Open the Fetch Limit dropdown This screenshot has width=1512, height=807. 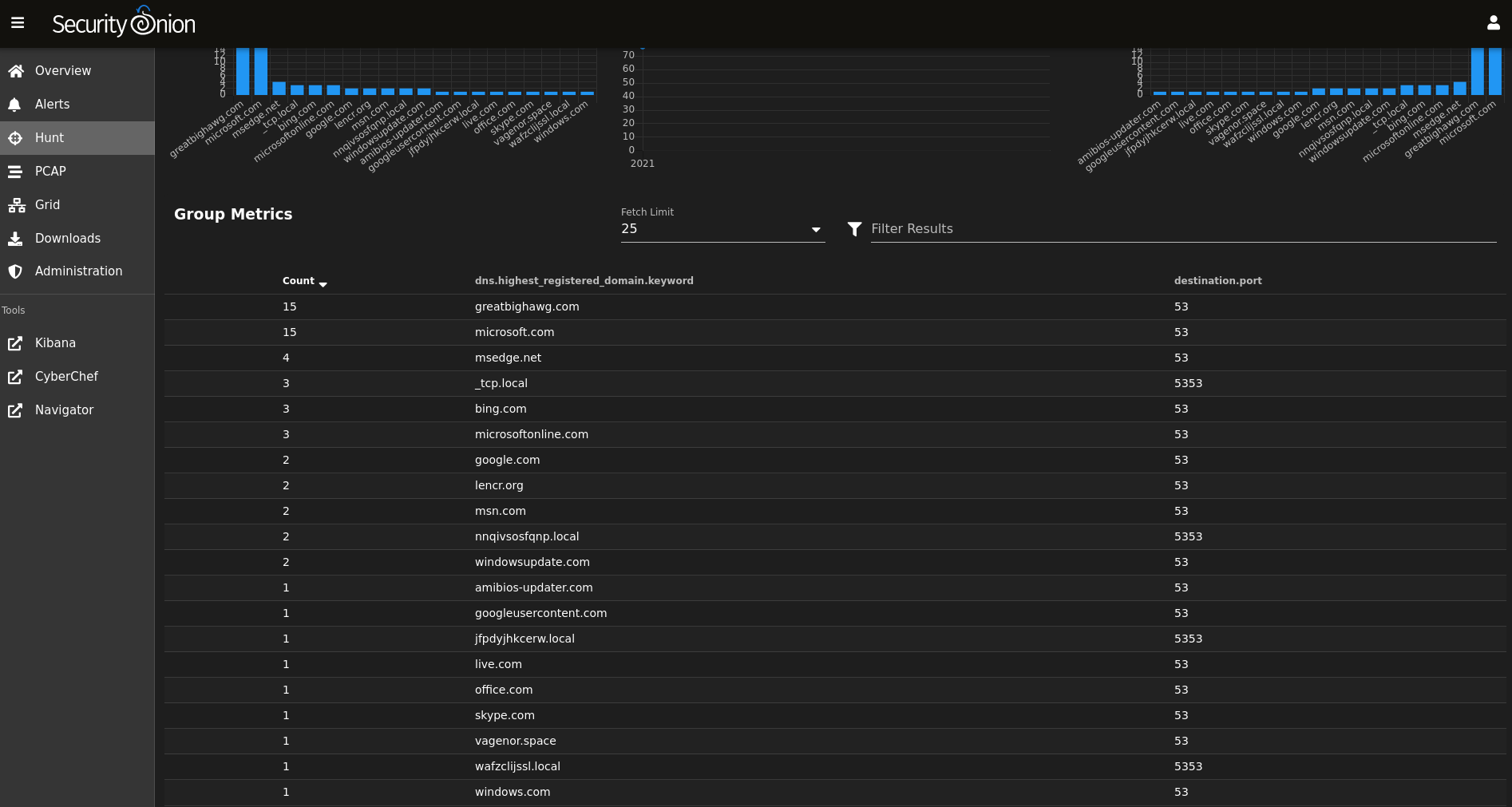[x=722, y=229]
